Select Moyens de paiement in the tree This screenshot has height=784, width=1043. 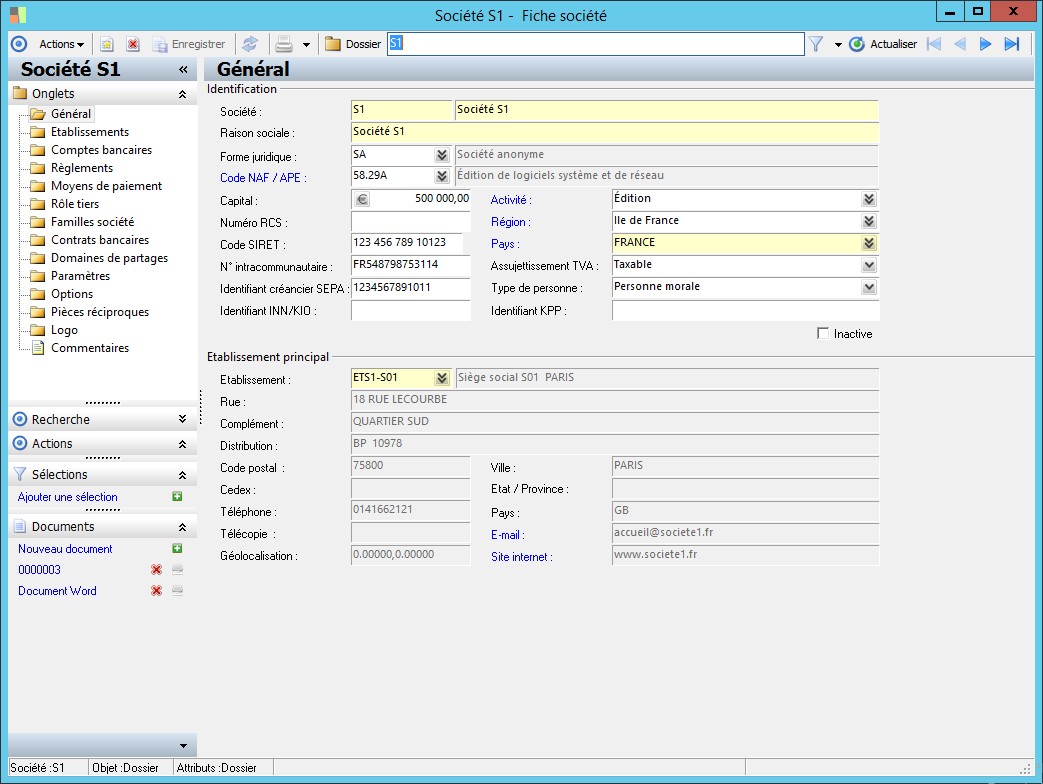point(106,186)
